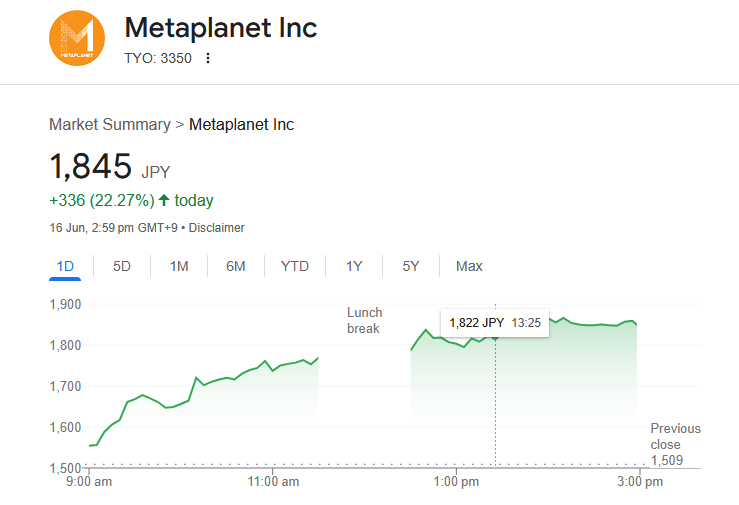Switch to the 5D chart tab
739x505 pixels.
(x=122, y=266)
